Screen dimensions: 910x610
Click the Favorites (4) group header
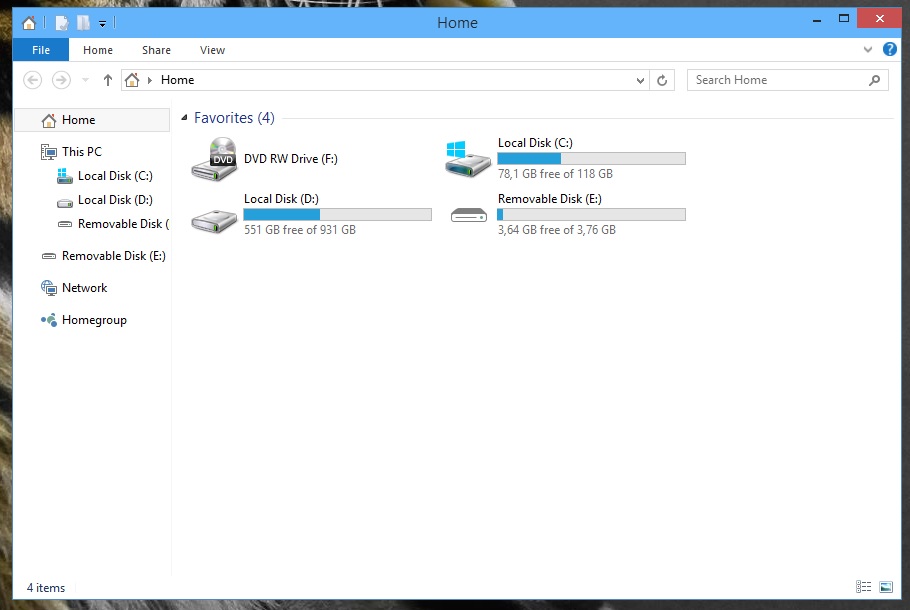coord(234,118)
